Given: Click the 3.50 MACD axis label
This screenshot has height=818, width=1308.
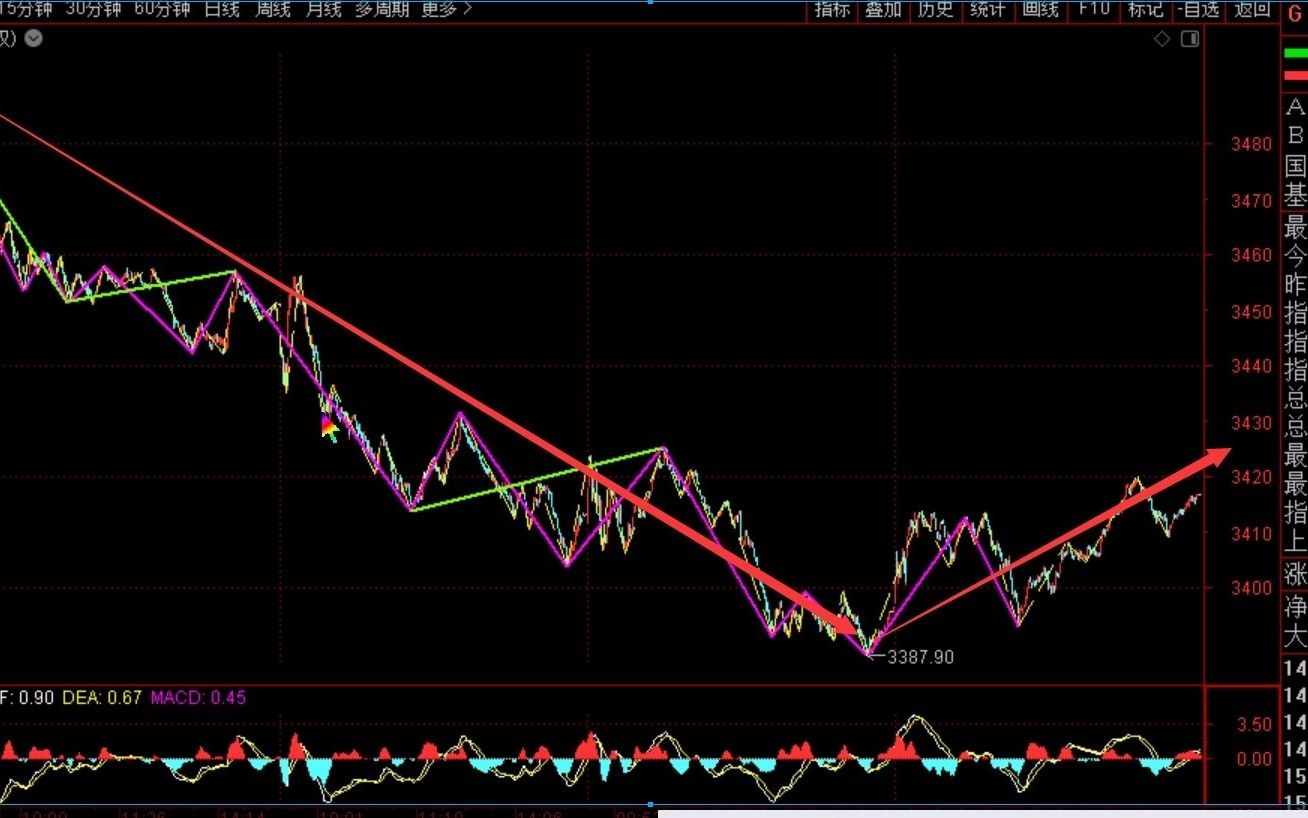Looking at the screenshot, I should [1254, 723].
